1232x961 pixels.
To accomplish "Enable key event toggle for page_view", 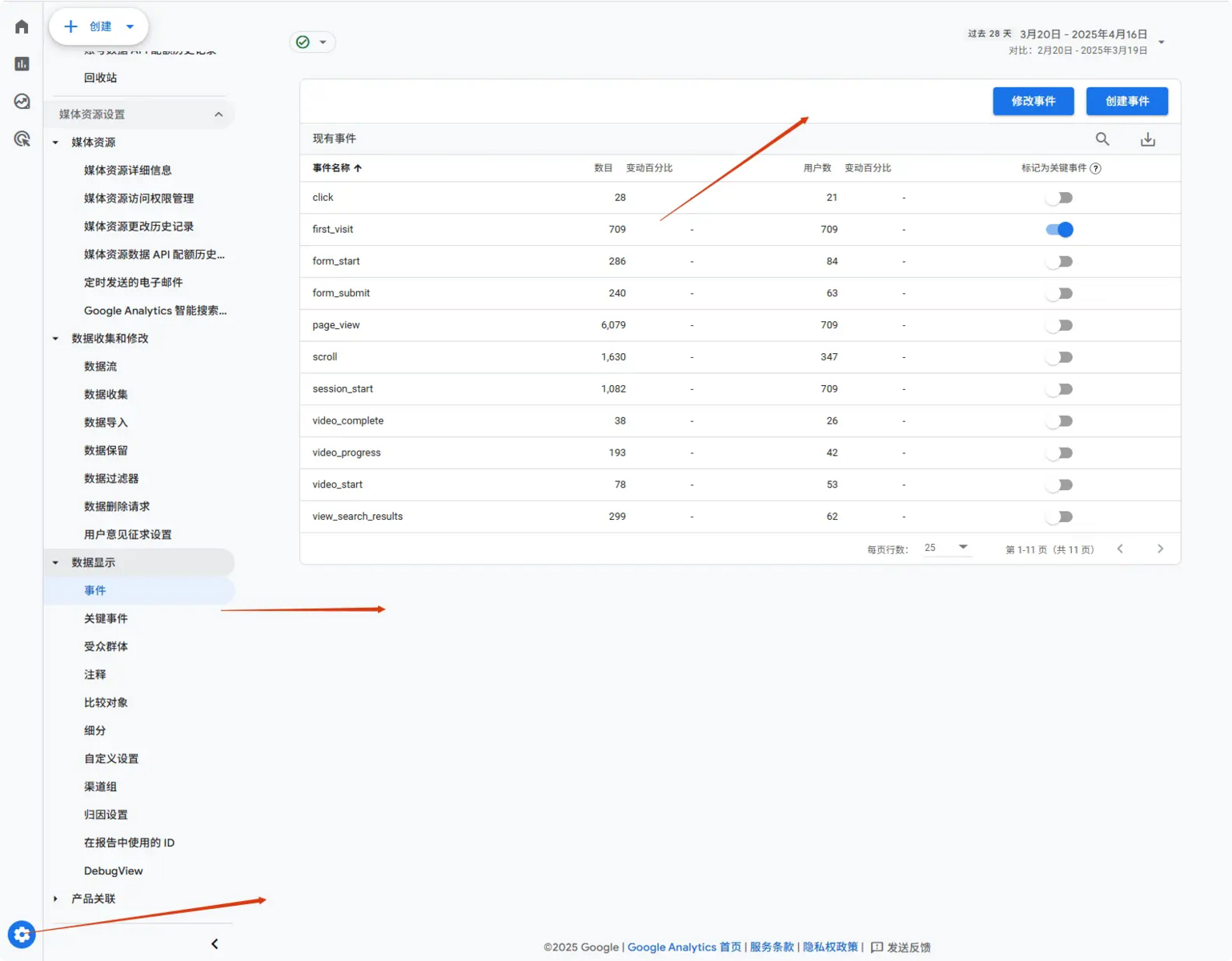I will pos(1059,326).
